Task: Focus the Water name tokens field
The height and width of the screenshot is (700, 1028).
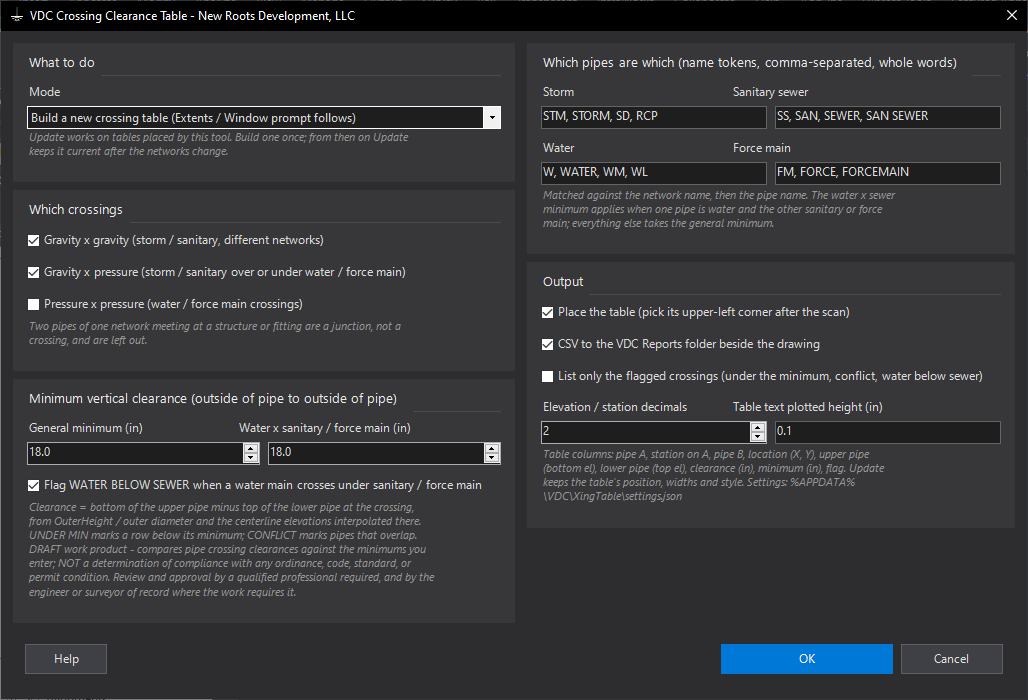Action: [x=654, y=172]
